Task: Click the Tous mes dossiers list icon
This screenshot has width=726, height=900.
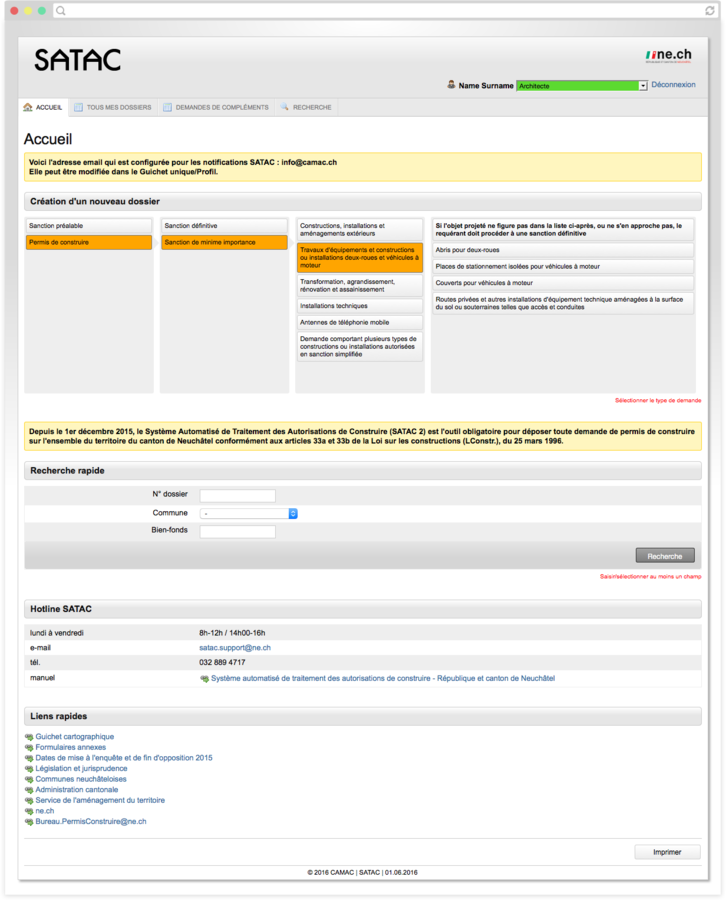Action: coord(78,107)
